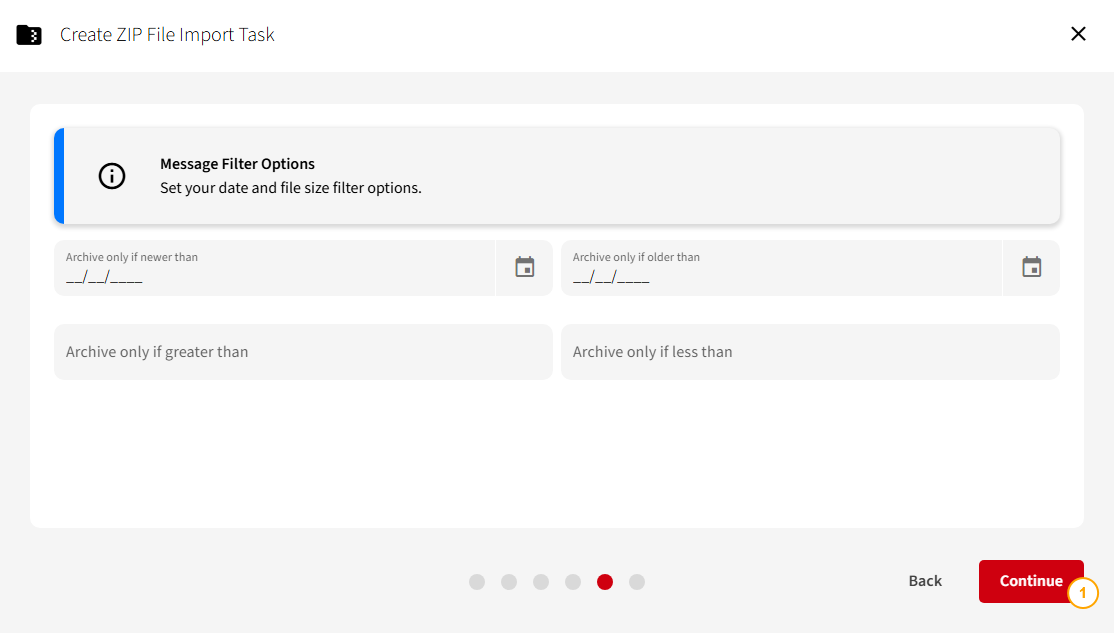Open calendar picker for older than date
Viewport: 1114px width, 633px height.
(1032, 267)
